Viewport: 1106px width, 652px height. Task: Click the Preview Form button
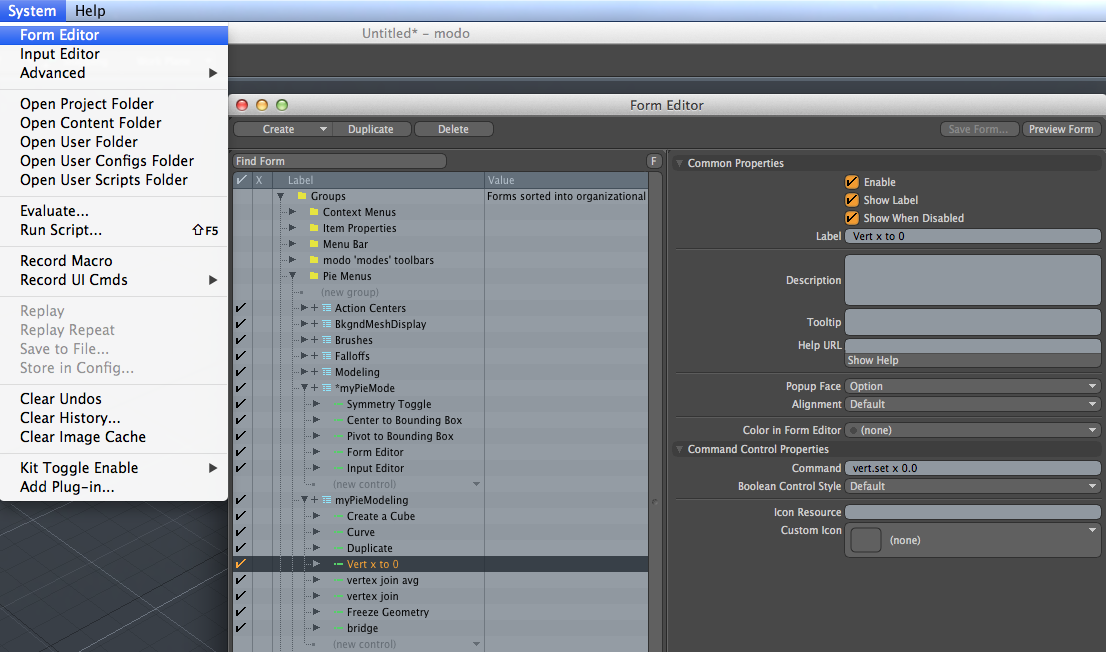(1061, 129)
